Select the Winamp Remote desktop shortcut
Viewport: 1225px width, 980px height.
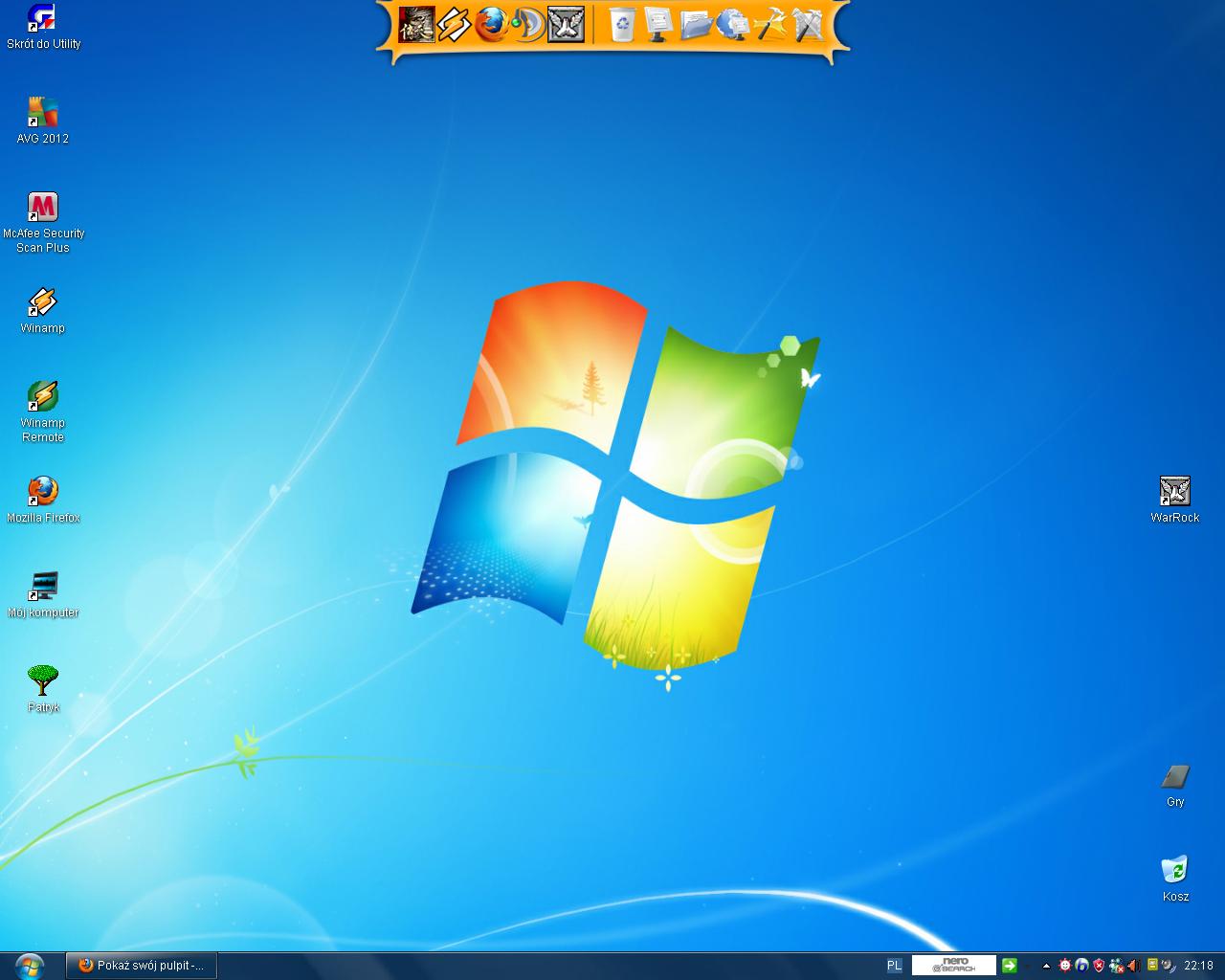point(43,412)
